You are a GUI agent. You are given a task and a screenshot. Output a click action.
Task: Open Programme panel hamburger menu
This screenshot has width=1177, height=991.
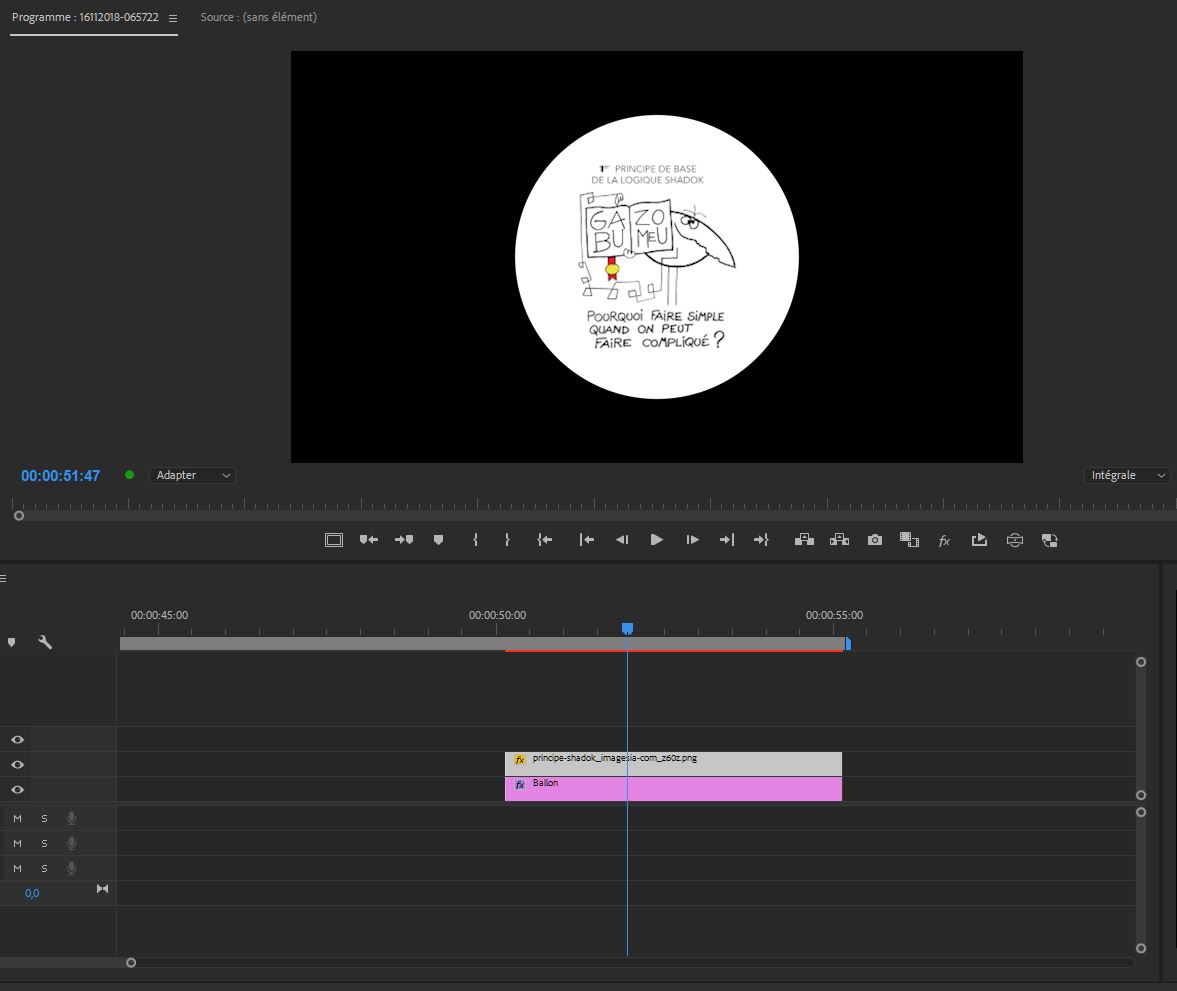pos(173,18)
